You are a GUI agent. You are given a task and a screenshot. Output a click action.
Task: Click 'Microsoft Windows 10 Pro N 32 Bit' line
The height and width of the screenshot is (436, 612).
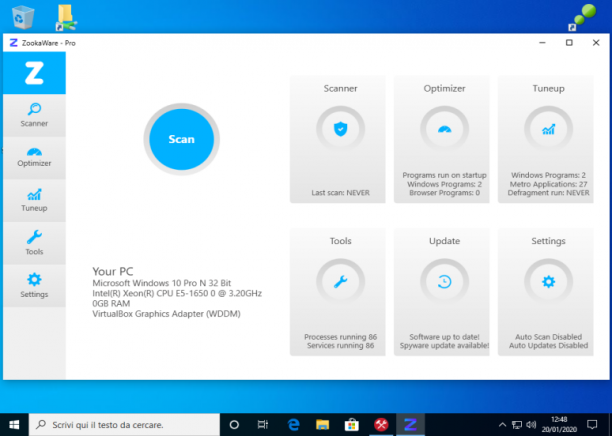pos(162,283)
